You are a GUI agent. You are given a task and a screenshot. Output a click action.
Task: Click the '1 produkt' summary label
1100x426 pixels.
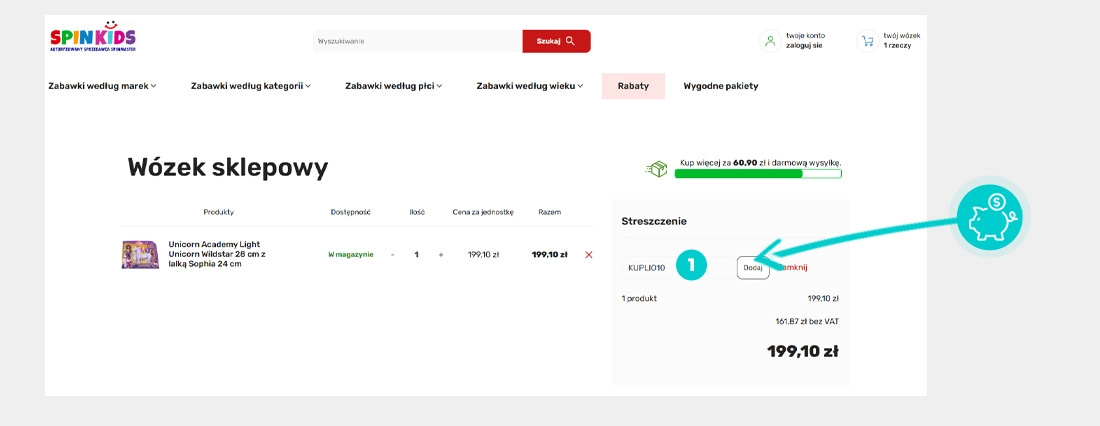click(639, 298)
